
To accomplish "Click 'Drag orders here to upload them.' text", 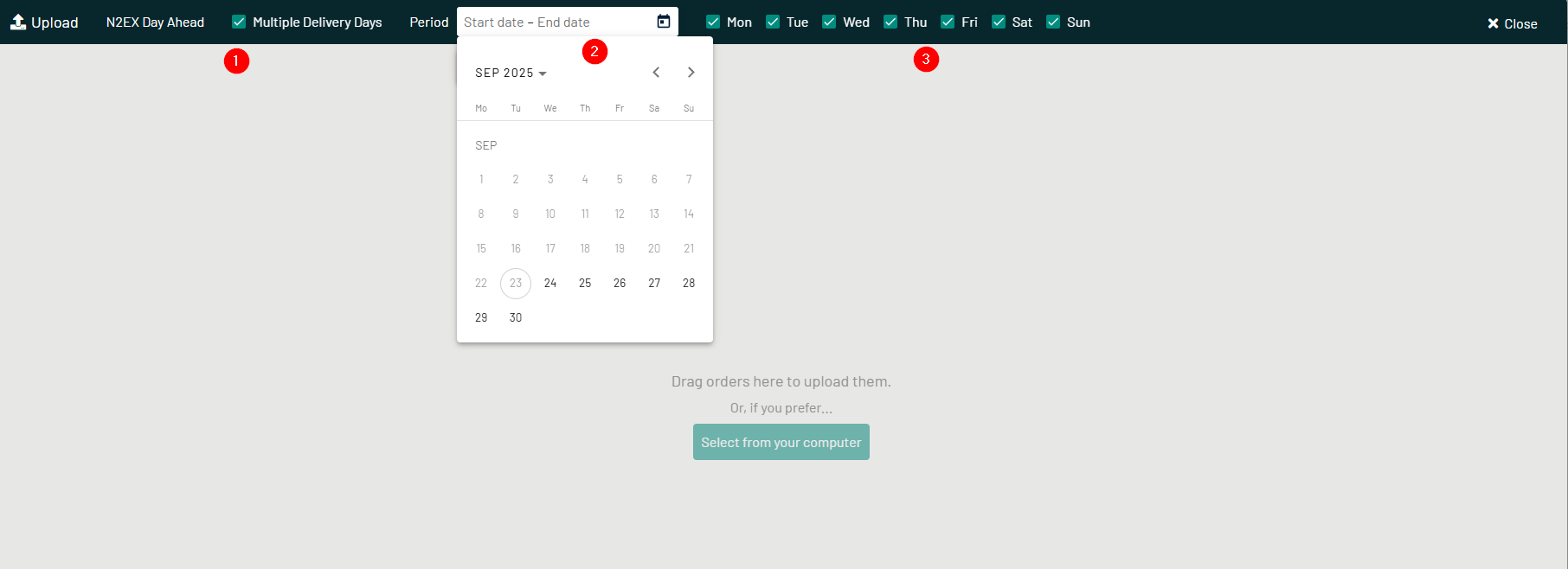I will [x=781, y=381].
